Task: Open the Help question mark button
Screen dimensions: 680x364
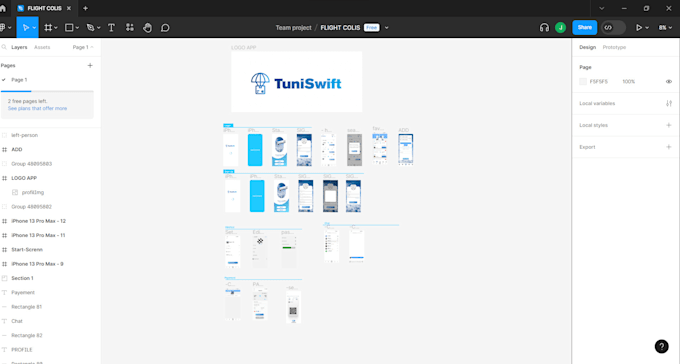Action: tap(661, 346)
